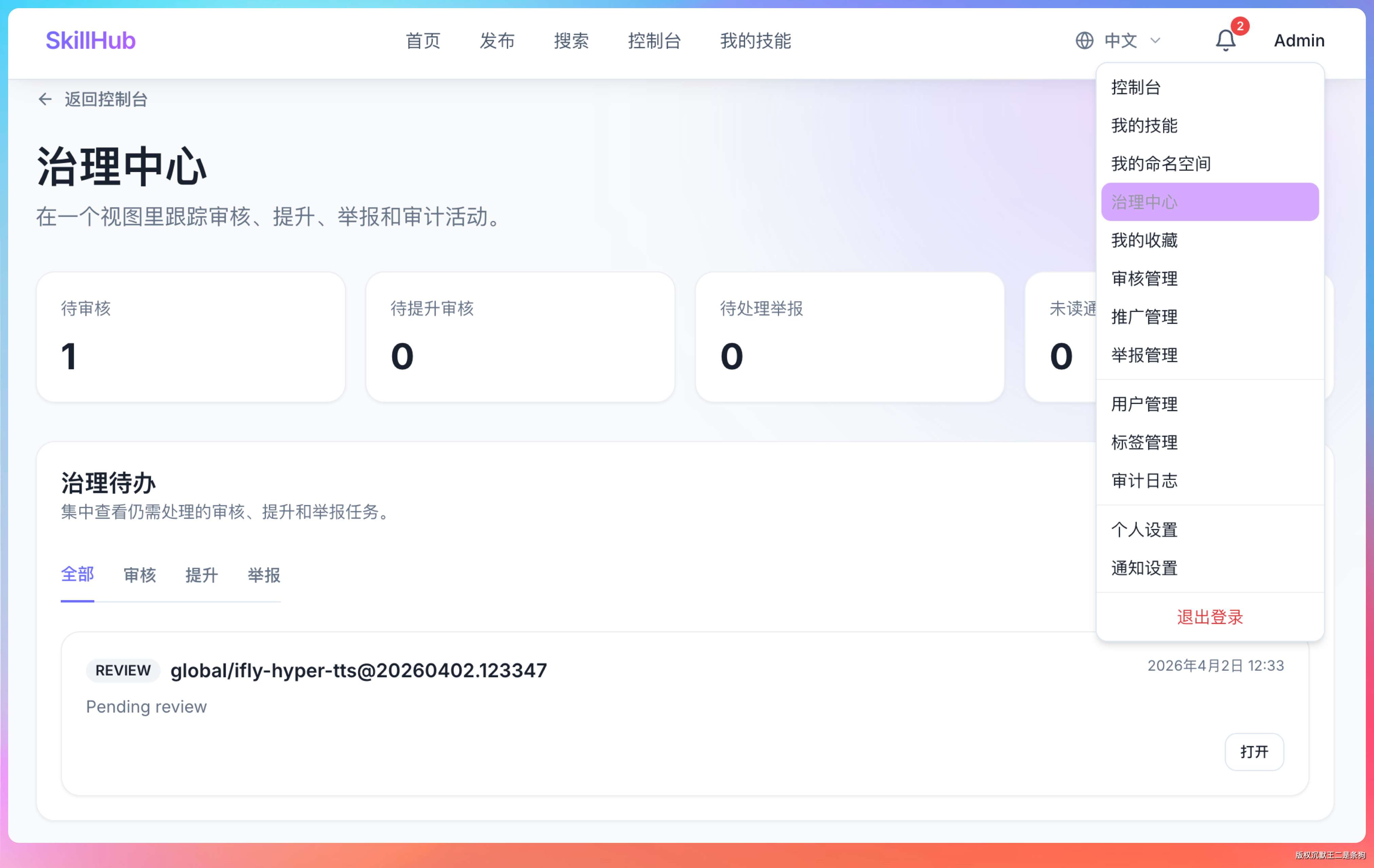This screenshot has height=868, width=1374.
Task: Click the SkillHub logo
Action: 91,40
